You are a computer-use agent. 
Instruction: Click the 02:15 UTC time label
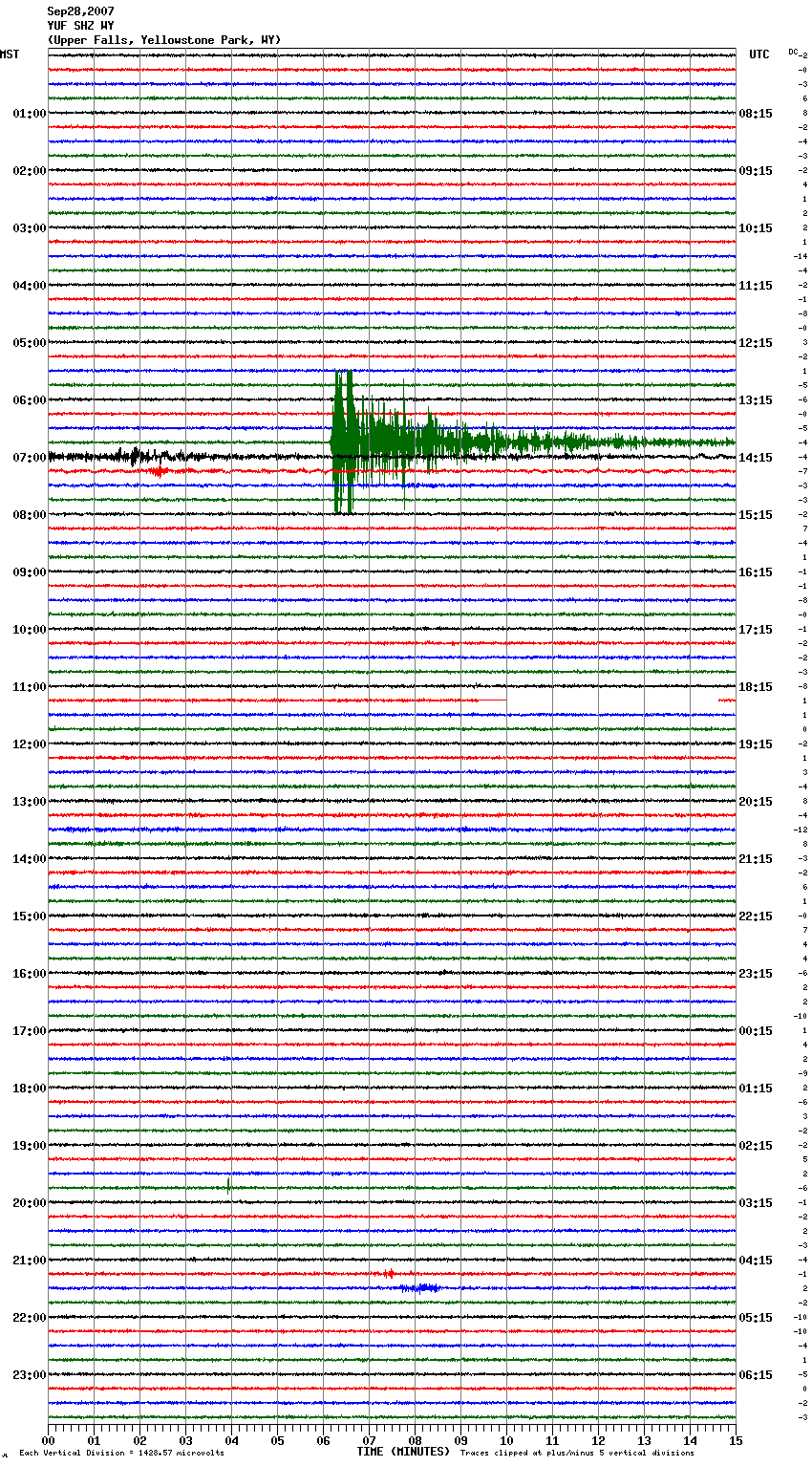756,1146
